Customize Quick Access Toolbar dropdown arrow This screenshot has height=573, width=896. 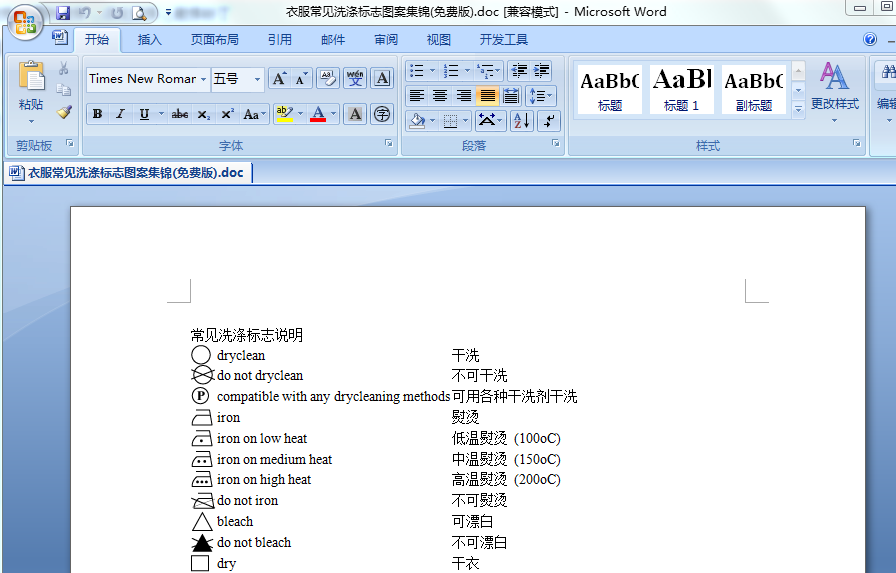pos(168,12)
